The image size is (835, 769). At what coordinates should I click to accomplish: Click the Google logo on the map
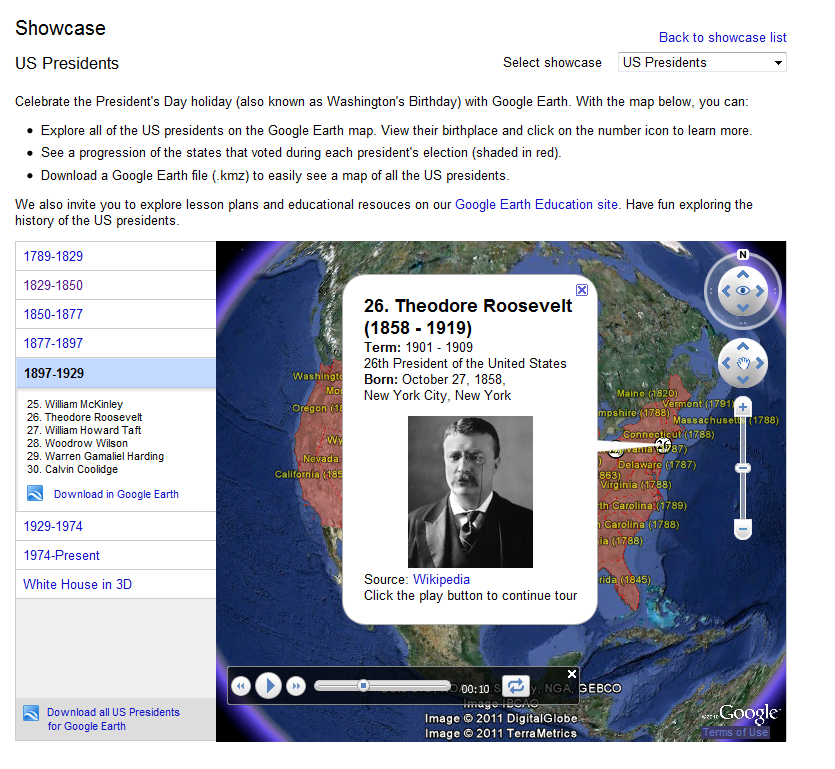pyautogui.click(x=749, y=713)
